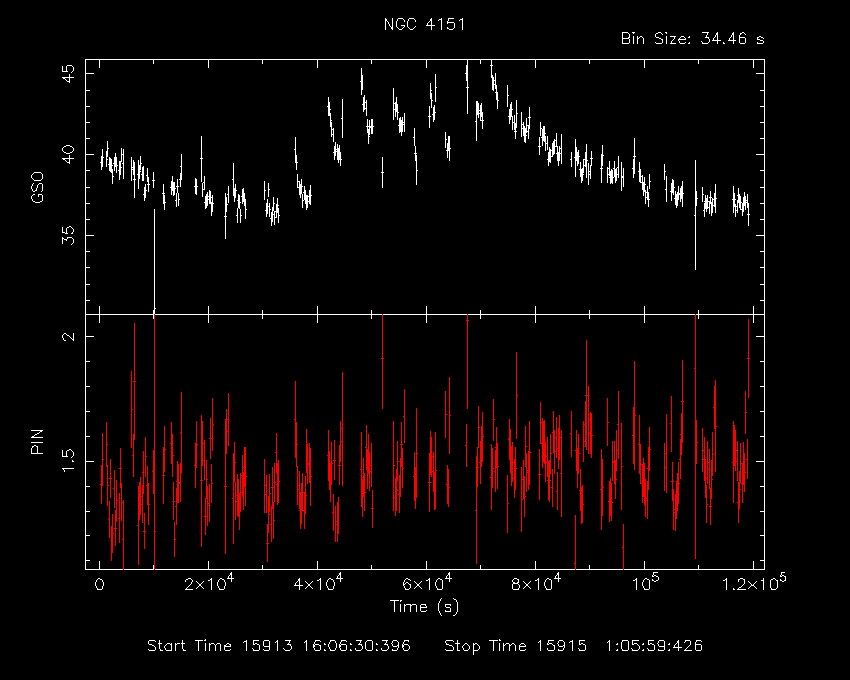Click the Stop Time 15915 1:05:59:426 text
The width and height of the screenshot is (850, 680).
click(x=574, y=646)
